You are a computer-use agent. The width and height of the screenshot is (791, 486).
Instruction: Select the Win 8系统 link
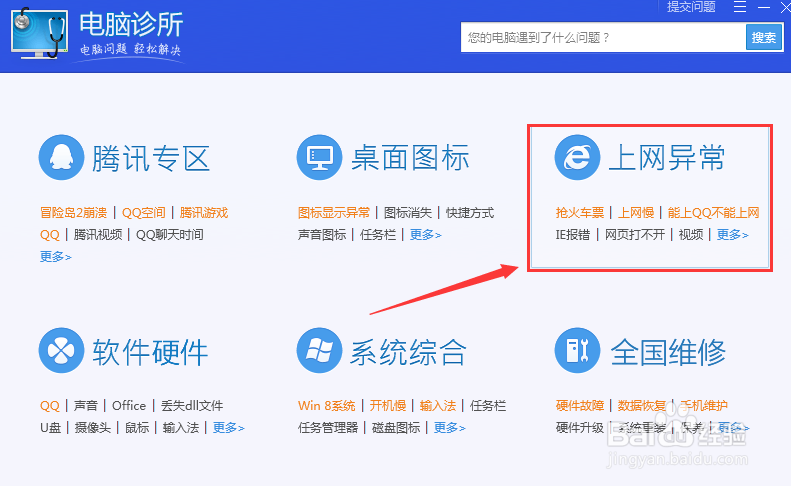tap(326, 406)
